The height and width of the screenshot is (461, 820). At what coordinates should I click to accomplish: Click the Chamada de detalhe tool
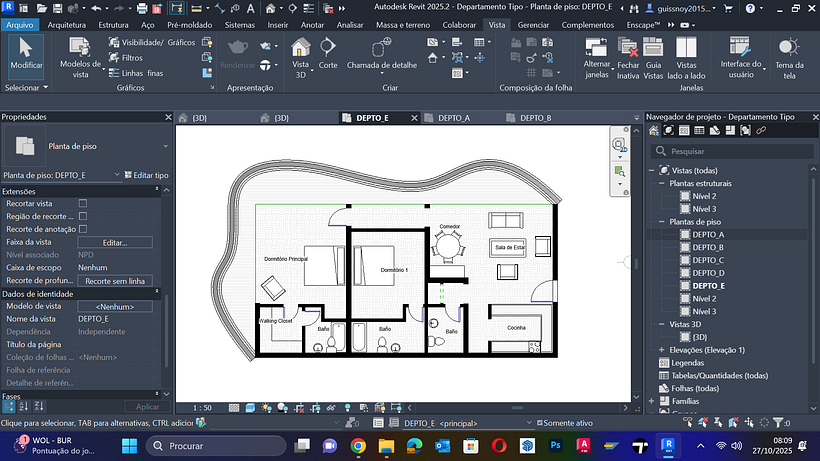coord(381,53)
